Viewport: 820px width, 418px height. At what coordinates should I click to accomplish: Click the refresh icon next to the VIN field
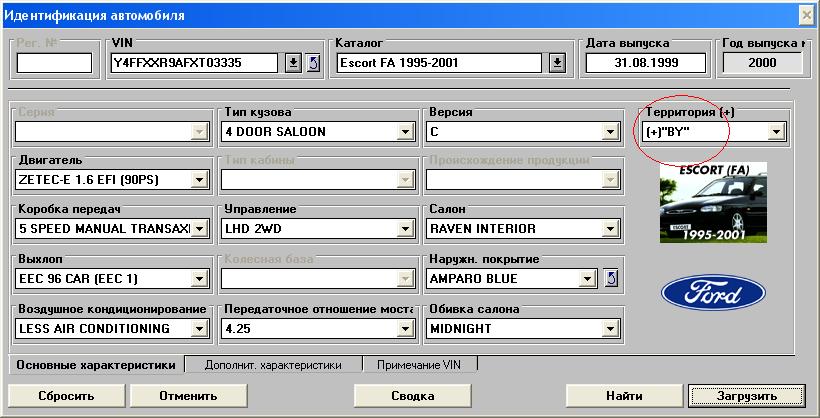pyautogui.click(x=312, y=63)
